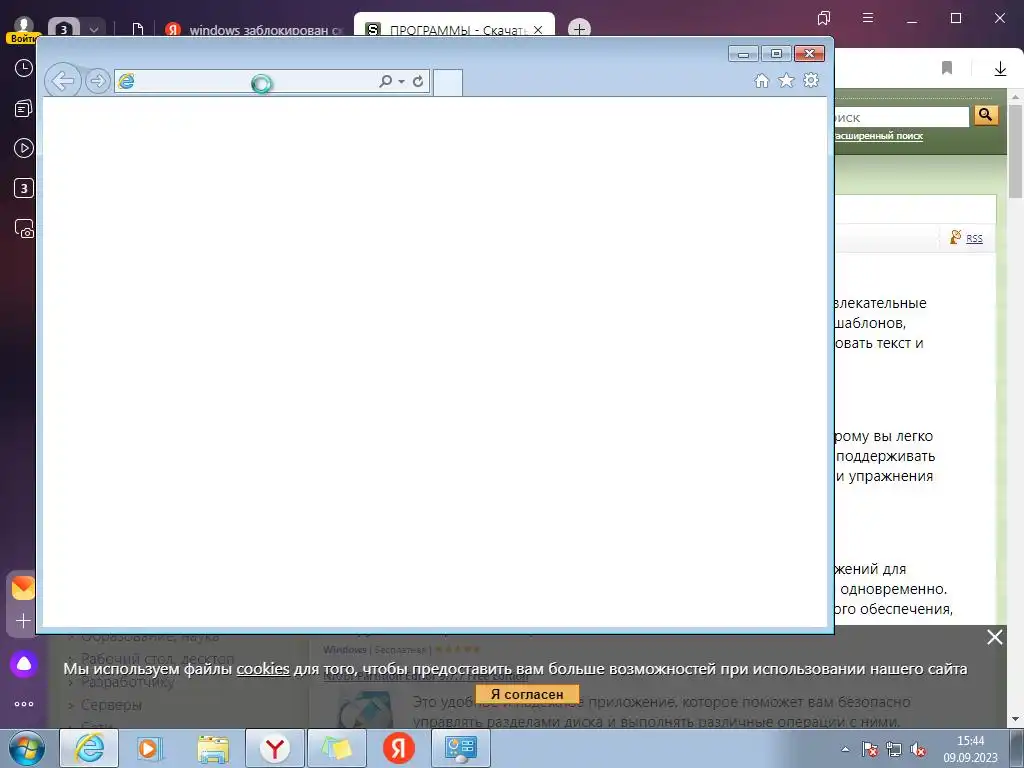Open Yandex Mail icon in sidebar
Screen dimensions: 1024x768
coord(24,588)
